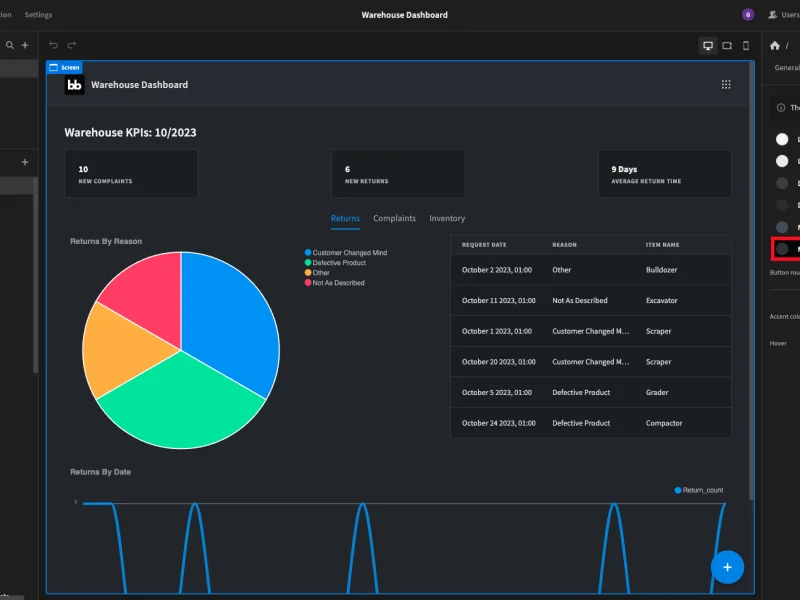Click the Request Date column header
Viewport: 800px width, 600px height.
[x=484, y=244]
